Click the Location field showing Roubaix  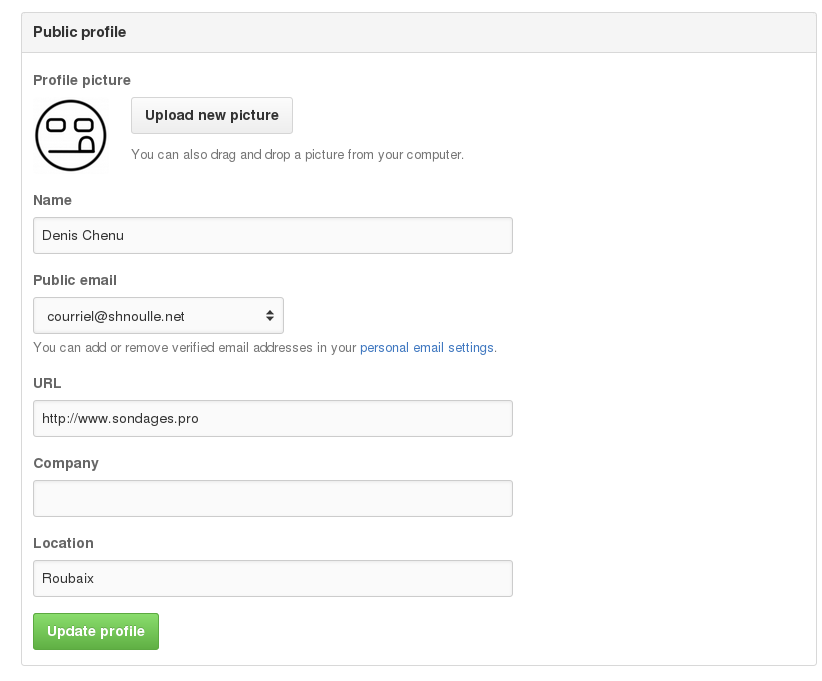tap(272, 578)
